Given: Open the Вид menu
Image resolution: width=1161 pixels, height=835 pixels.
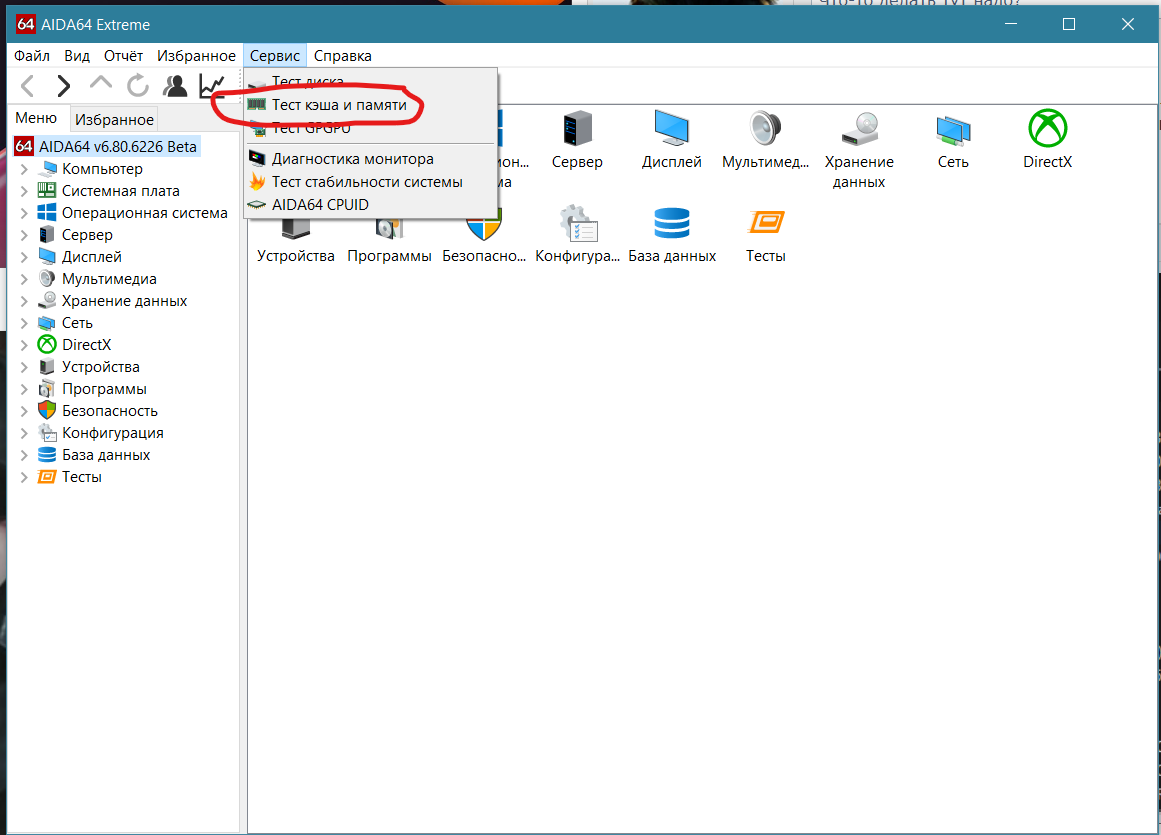Looking at the screenshot, I should 76,56.
